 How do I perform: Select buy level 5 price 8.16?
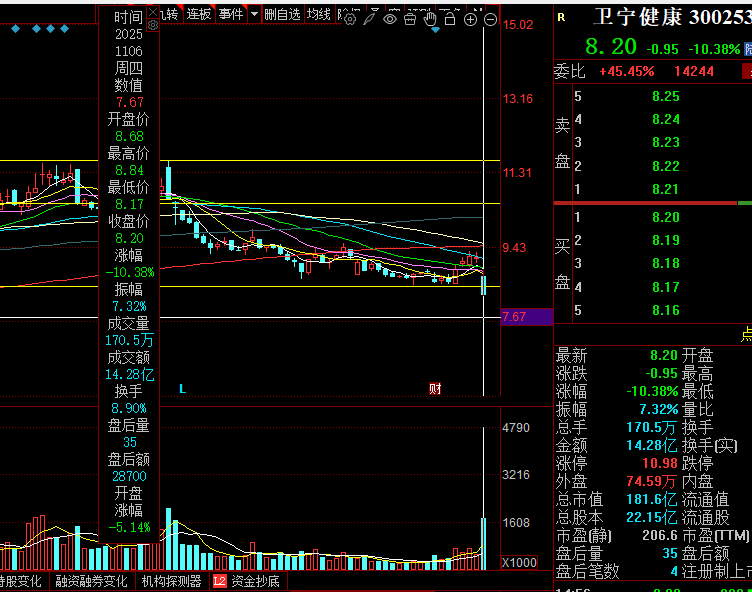click(x=666, y=310)
